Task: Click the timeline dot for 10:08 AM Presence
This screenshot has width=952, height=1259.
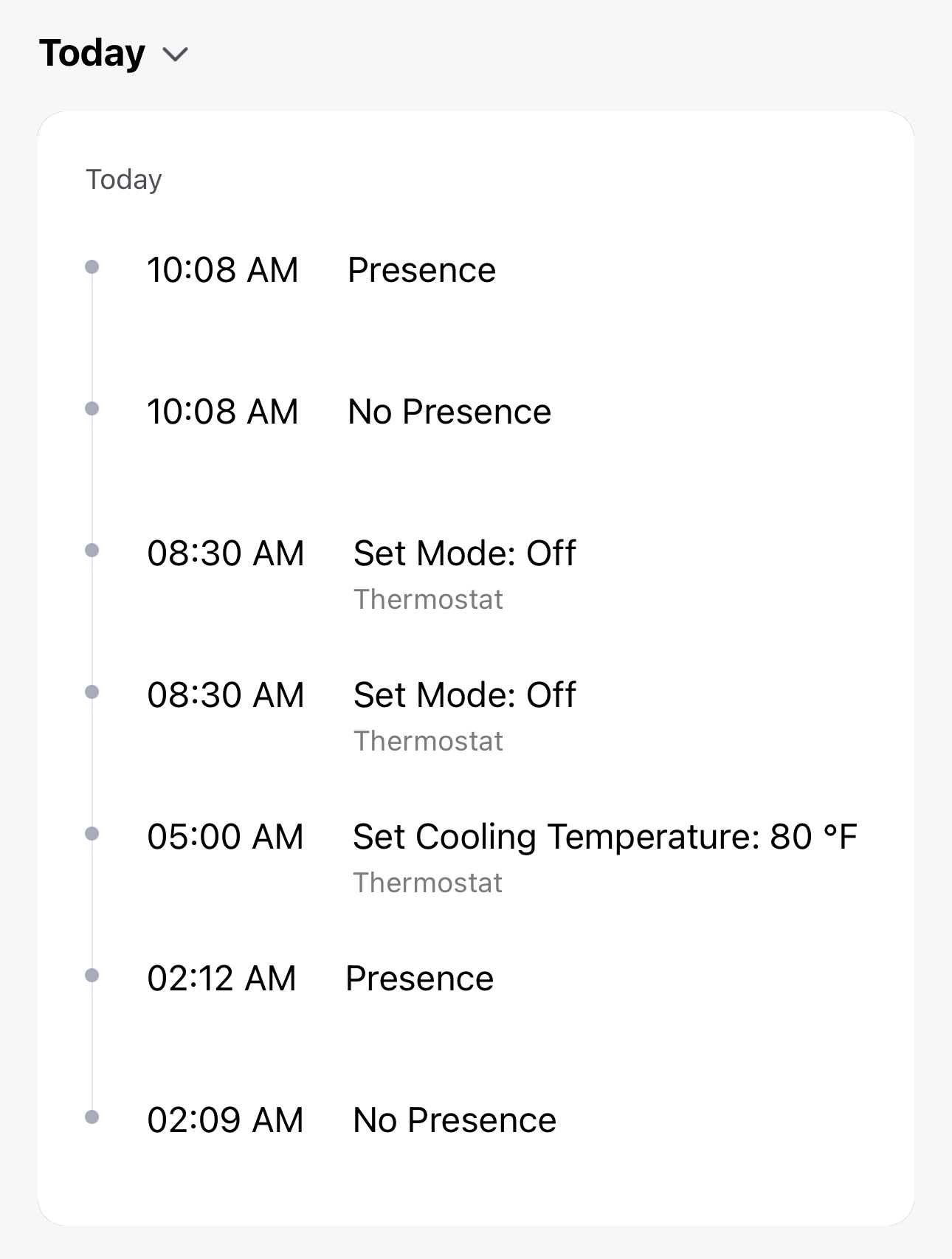Action: click(92, 266)
